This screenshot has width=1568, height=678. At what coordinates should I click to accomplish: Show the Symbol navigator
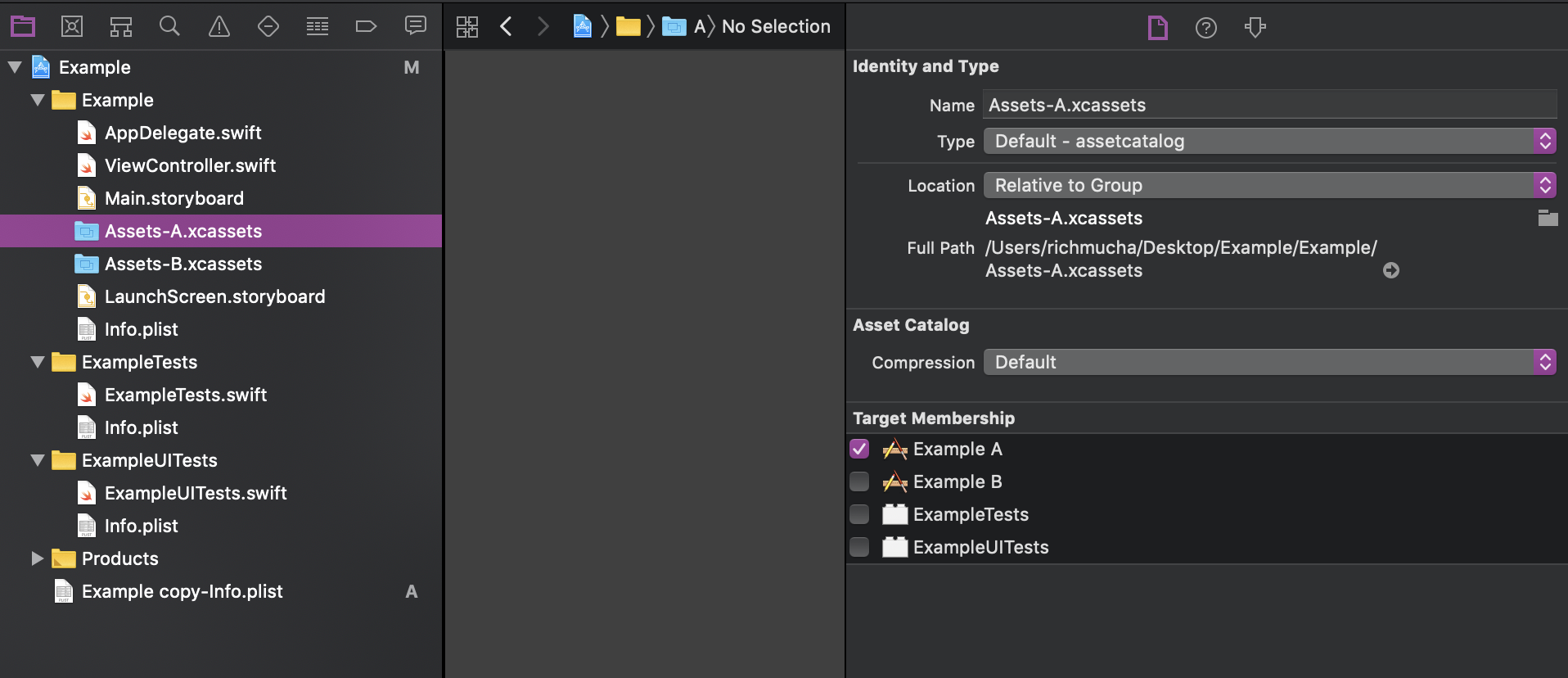tap(121, 27)
